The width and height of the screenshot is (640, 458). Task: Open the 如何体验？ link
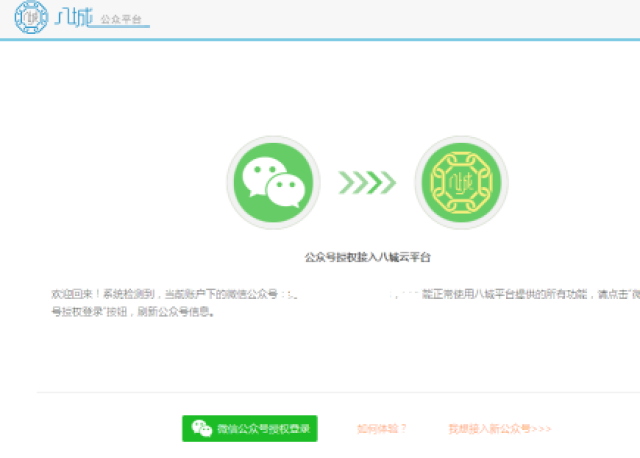click(382, 429)
